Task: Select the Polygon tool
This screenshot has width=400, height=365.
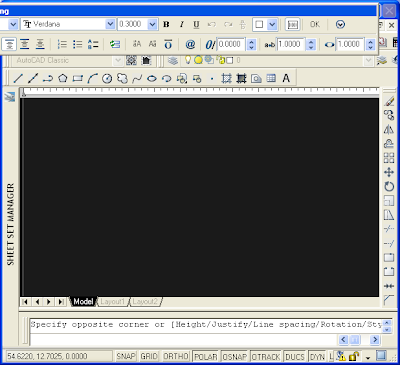Action: point(63,79)
